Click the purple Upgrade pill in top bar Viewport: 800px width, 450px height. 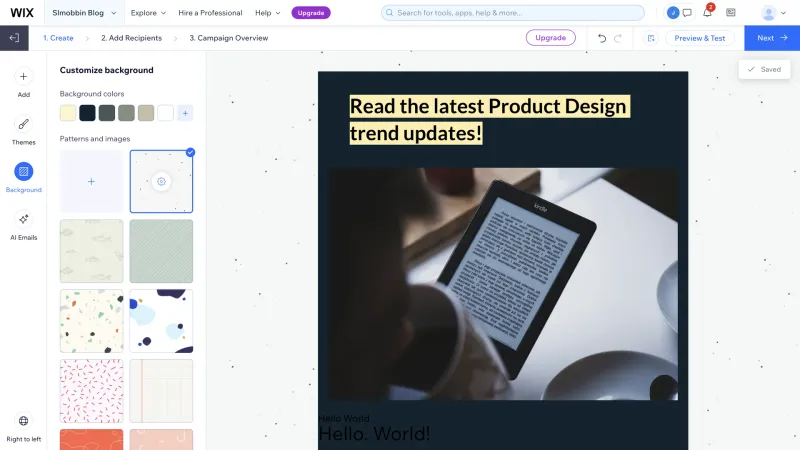pos(311,13)
